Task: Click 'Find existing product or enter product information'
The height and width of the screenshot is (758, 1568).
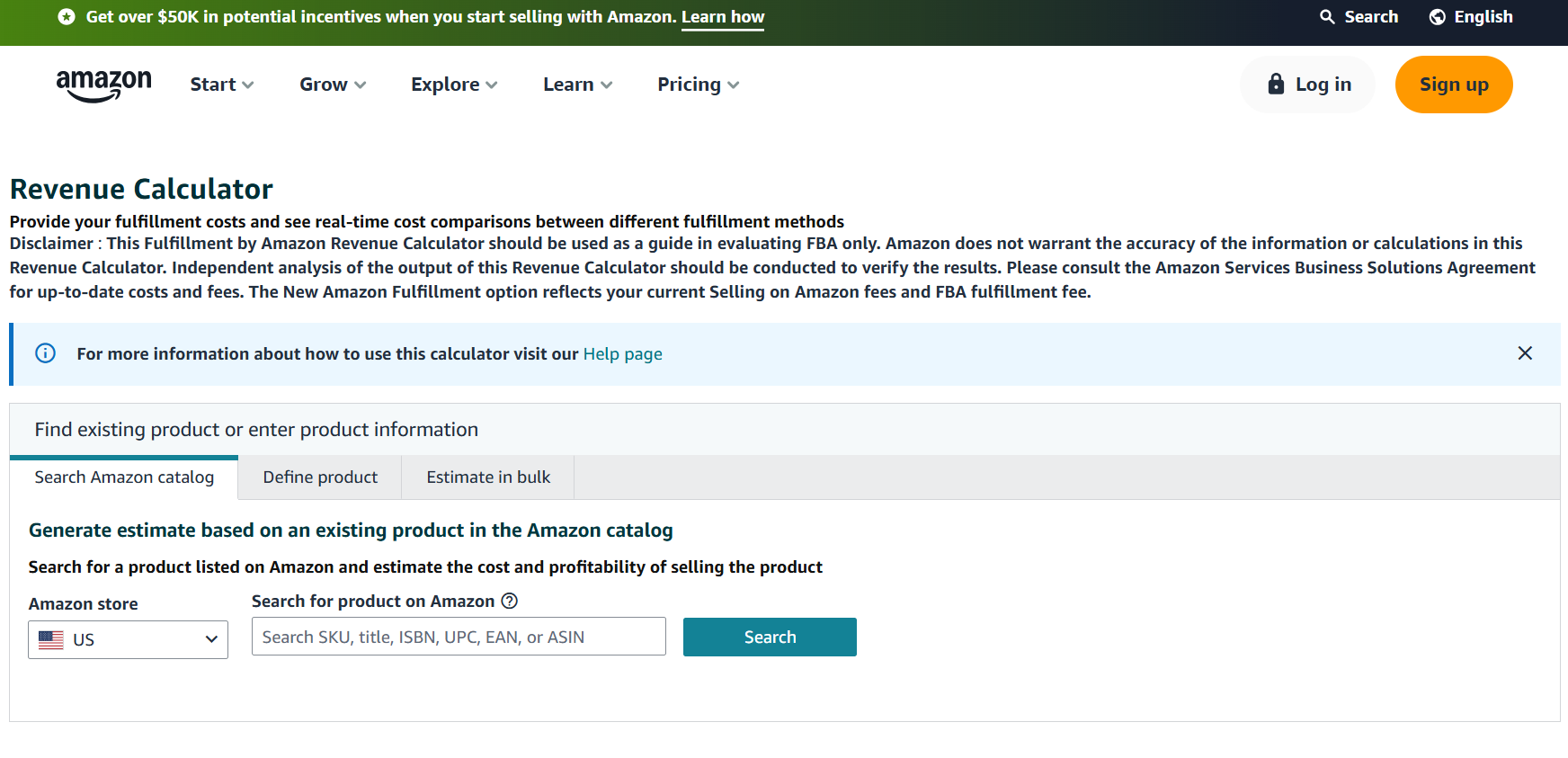Action: coord(256,430)
